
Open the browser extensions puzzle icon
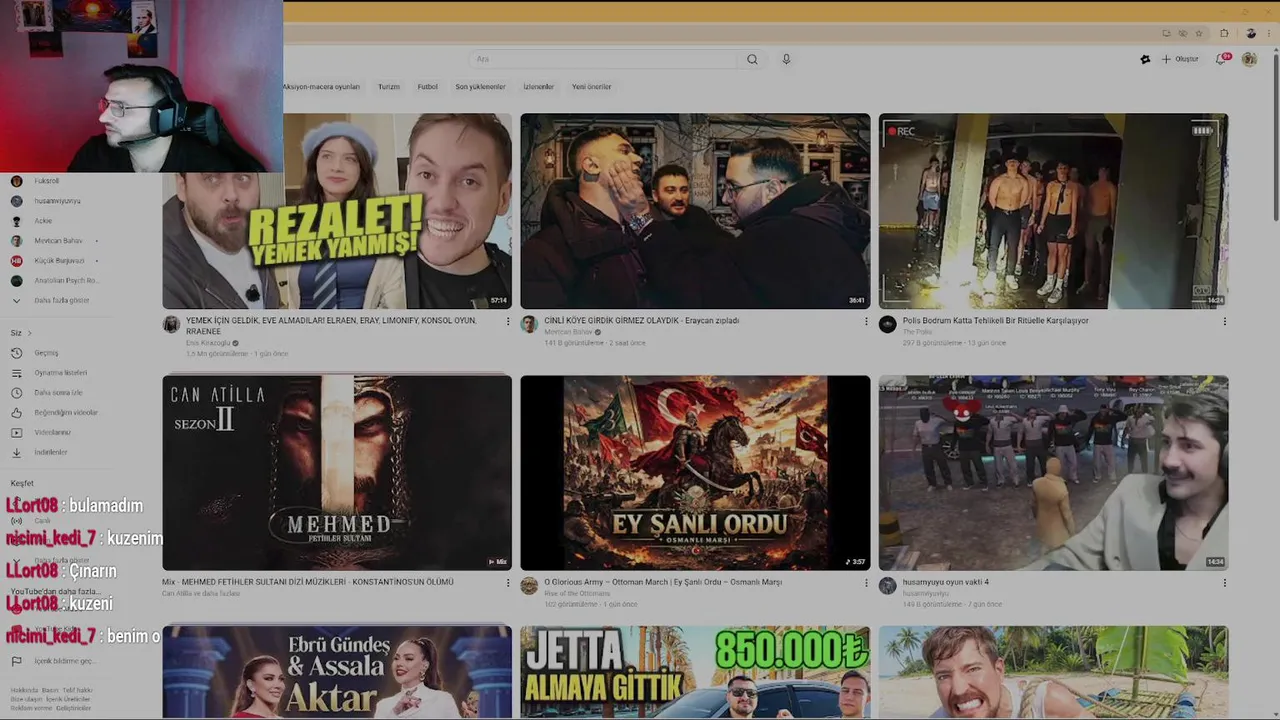1224,33
